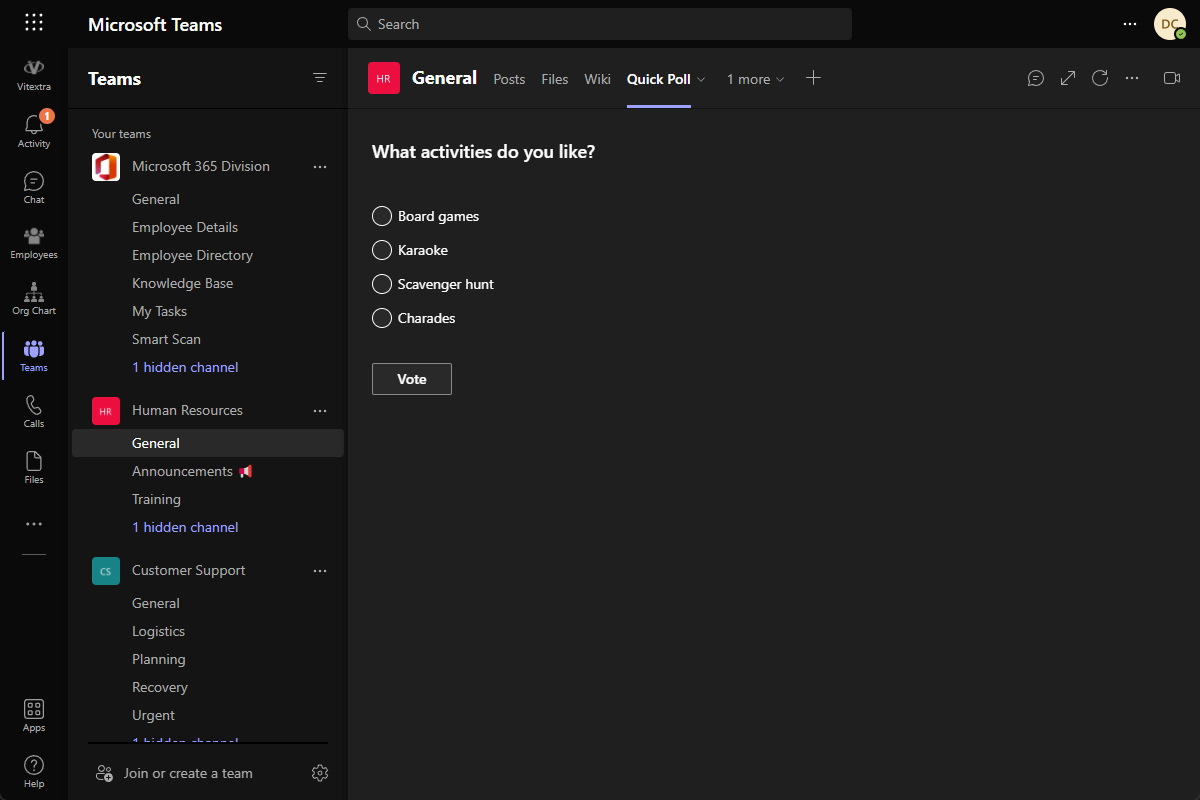
Task: Select the Quick Poll tab
Action: pos(658,79)
